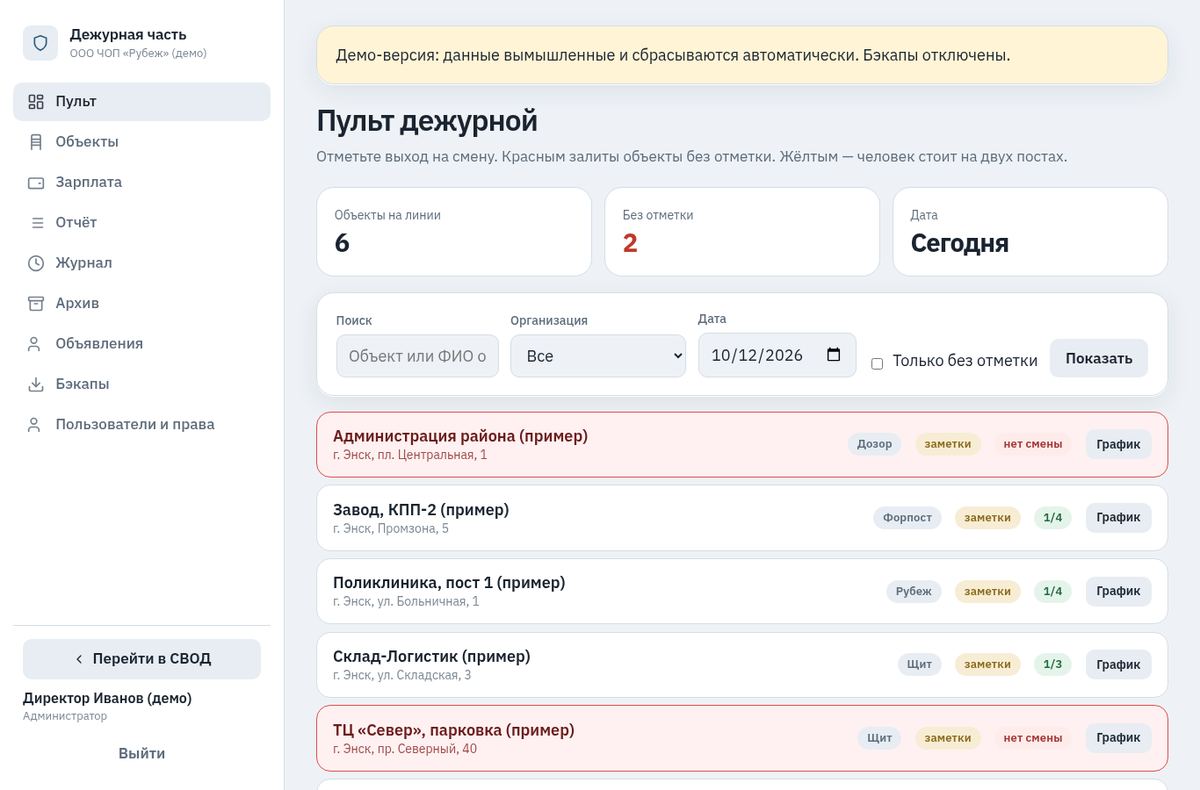Go to Архив section
1200x790 pixels.
(x=142, y=303)
